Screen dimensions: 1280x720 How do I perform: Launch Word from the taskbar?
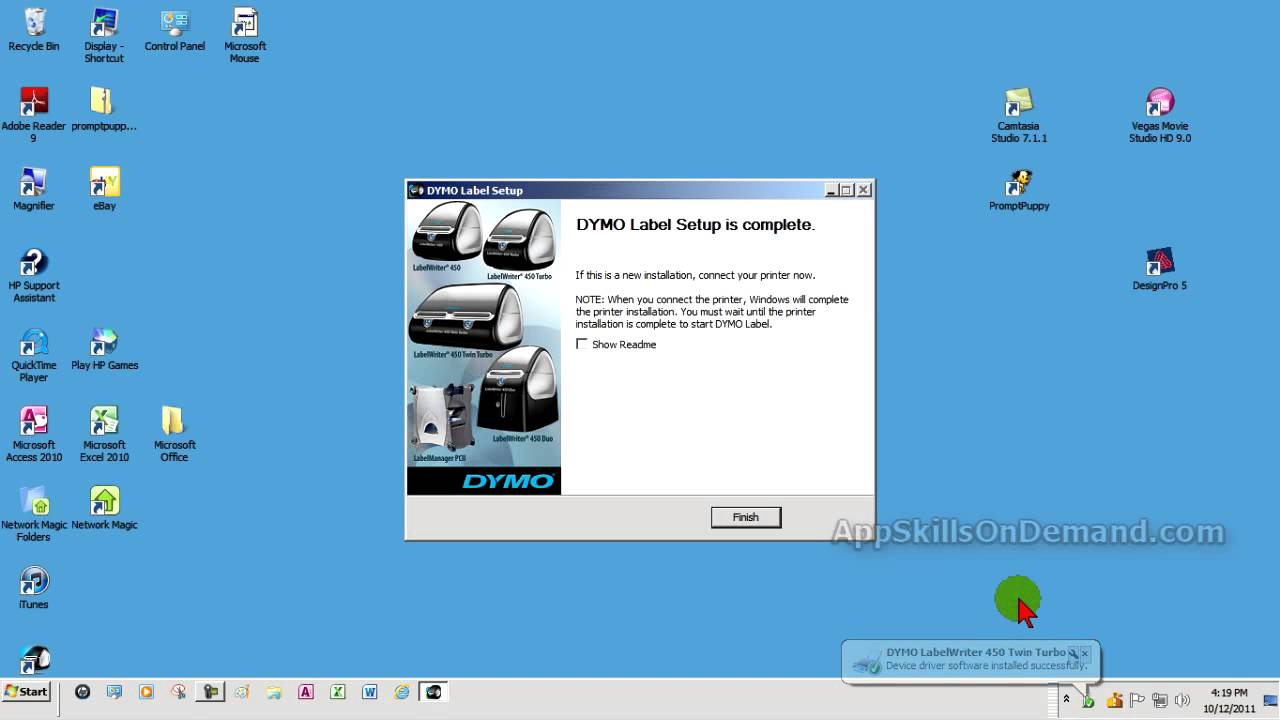point(370,691)
